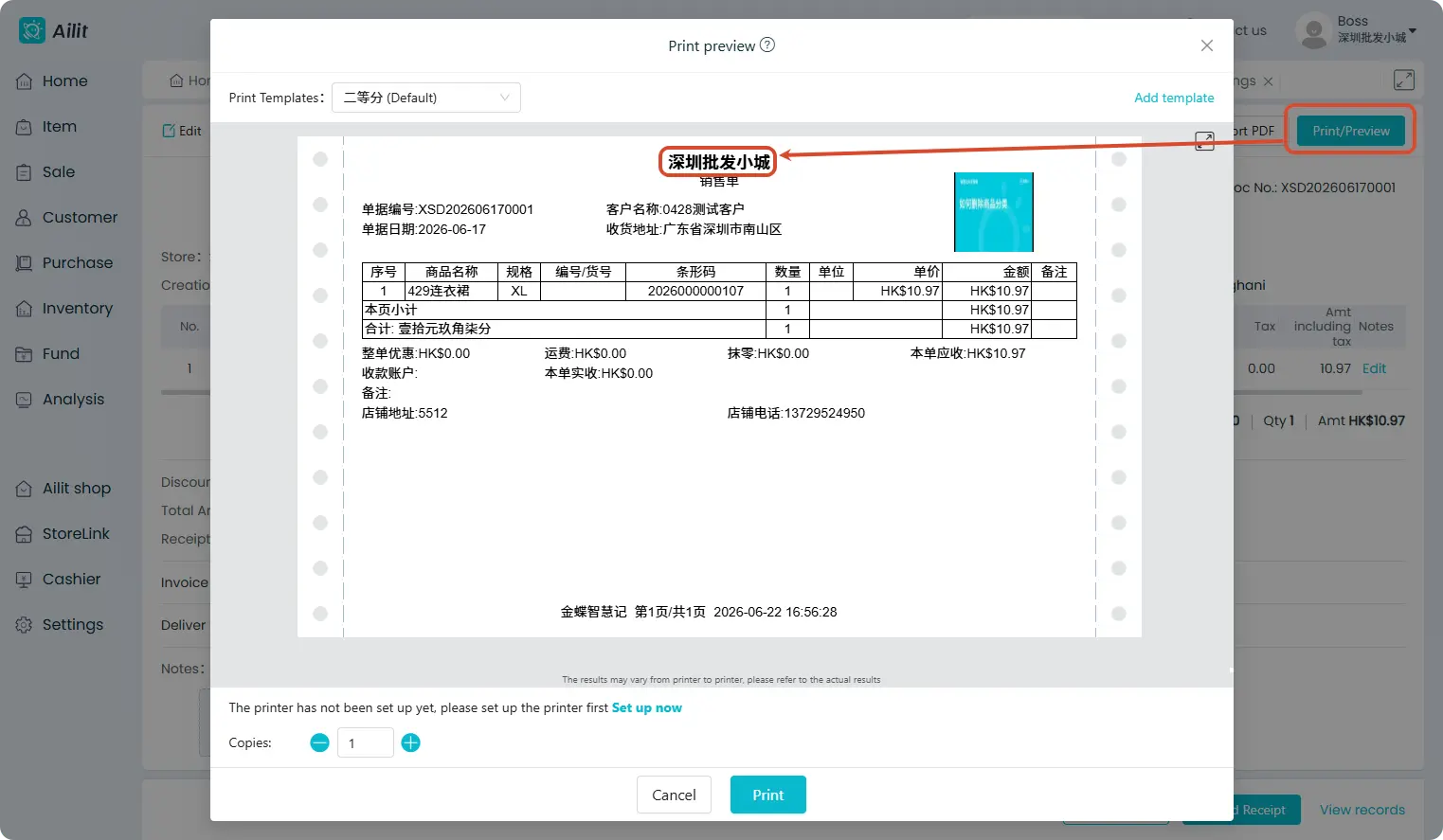Click the footer timestamp 2026-06-22 16:56:28
The image size is (1443, 840).
tap(775, 612)
